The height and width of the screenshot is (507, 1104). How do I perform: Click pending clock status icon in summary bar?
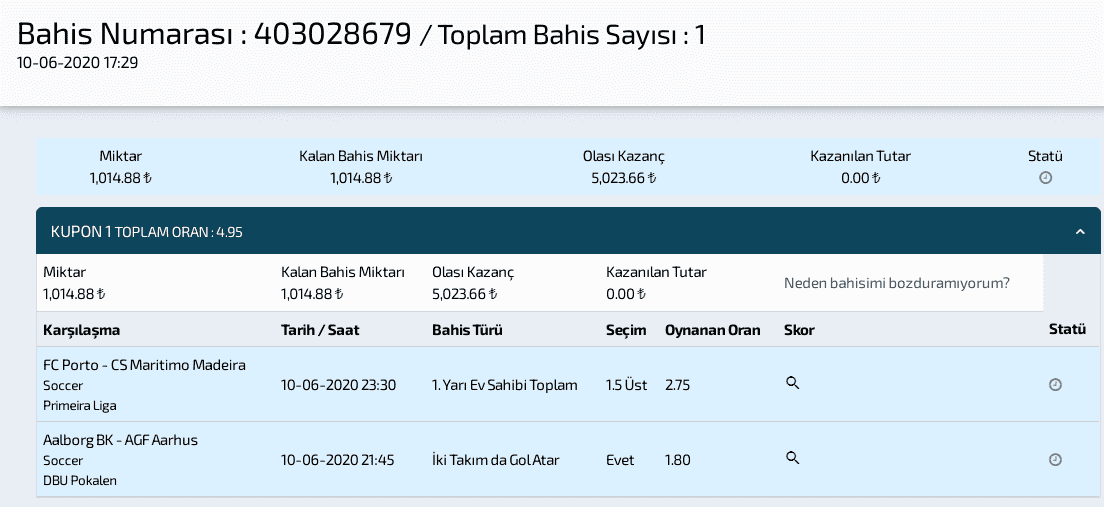1046,178
